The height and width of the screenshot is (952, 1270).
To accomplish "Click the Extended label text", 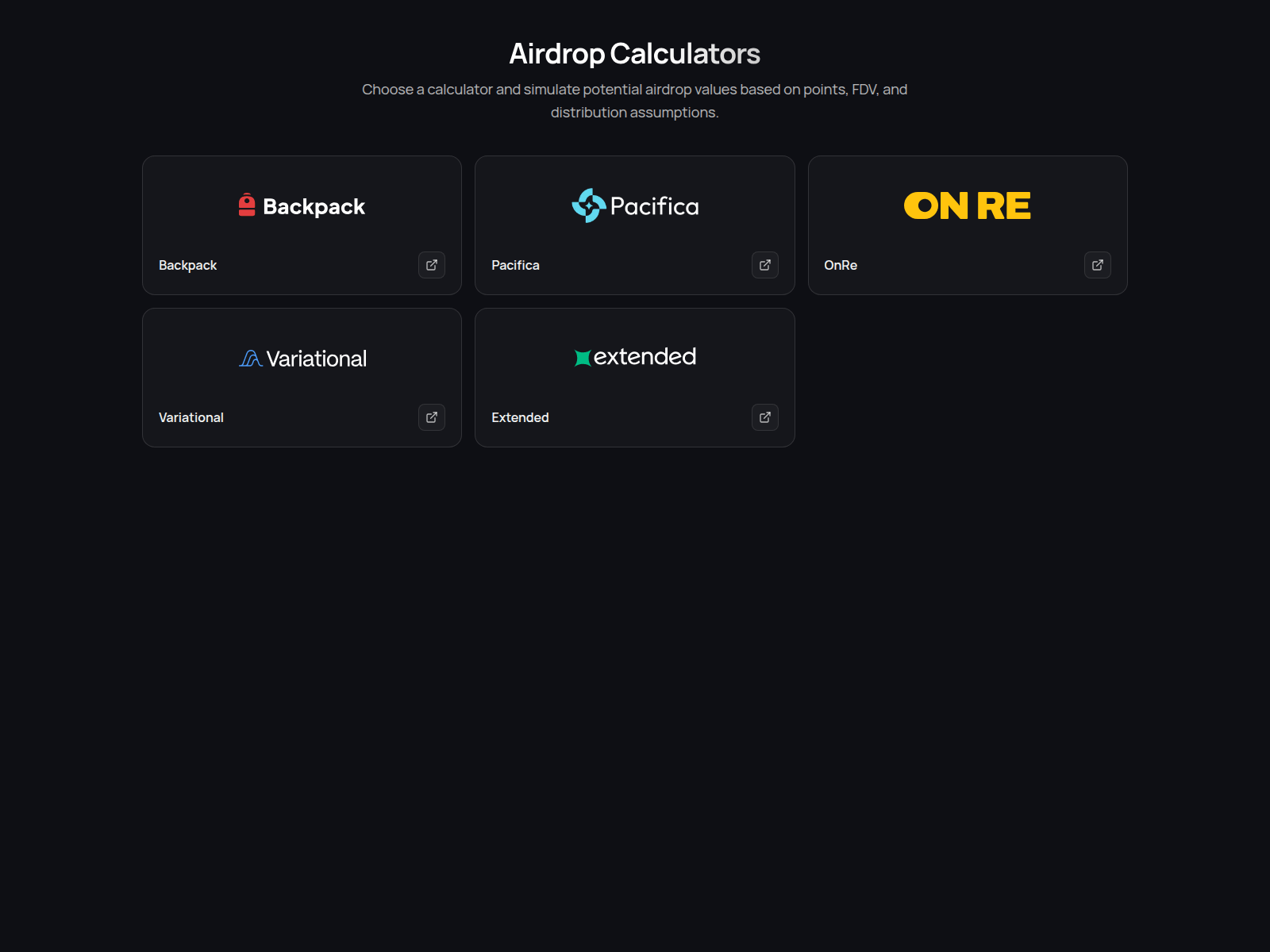I will (520, 417).
